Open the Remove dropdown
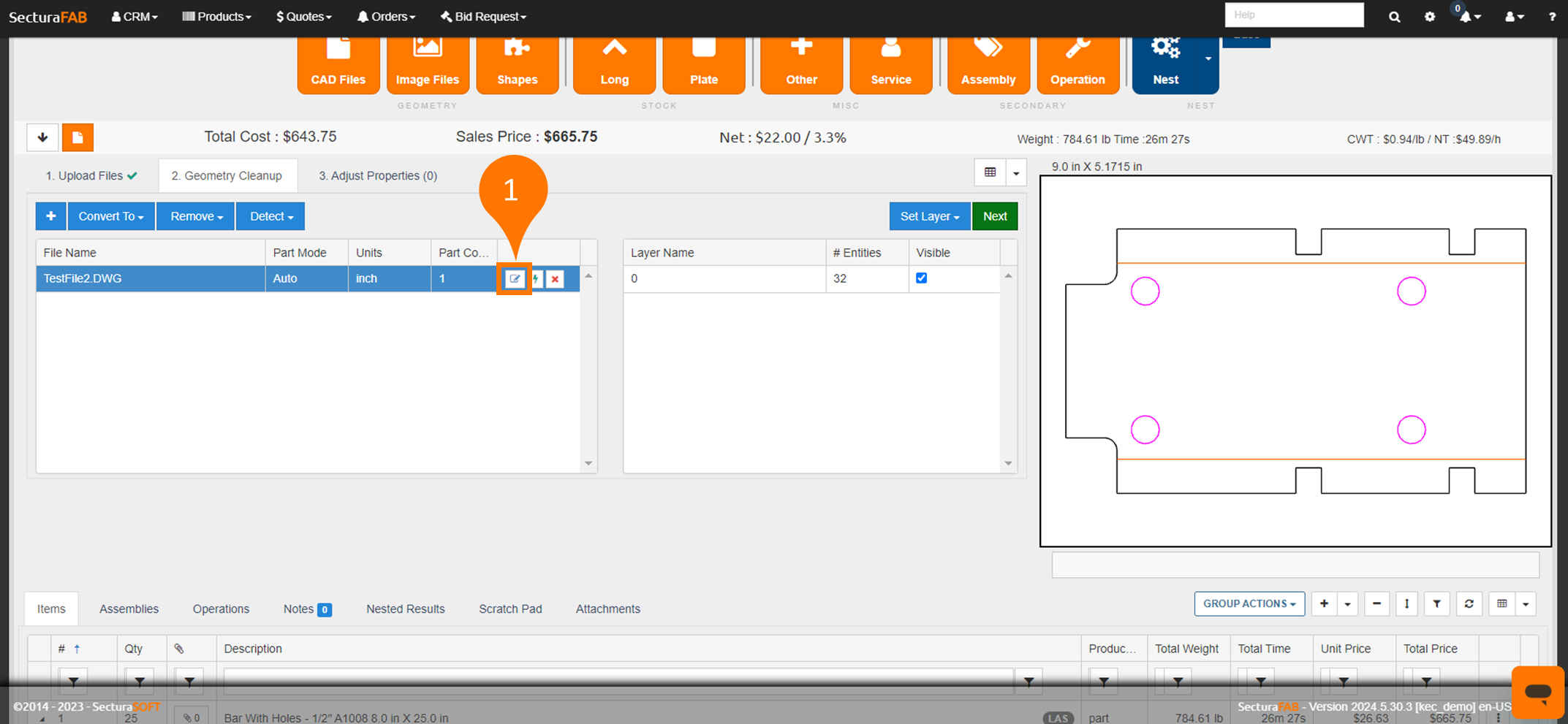Image resolution: width=1568 pixels, height=724 pixels. pos(196,216)
